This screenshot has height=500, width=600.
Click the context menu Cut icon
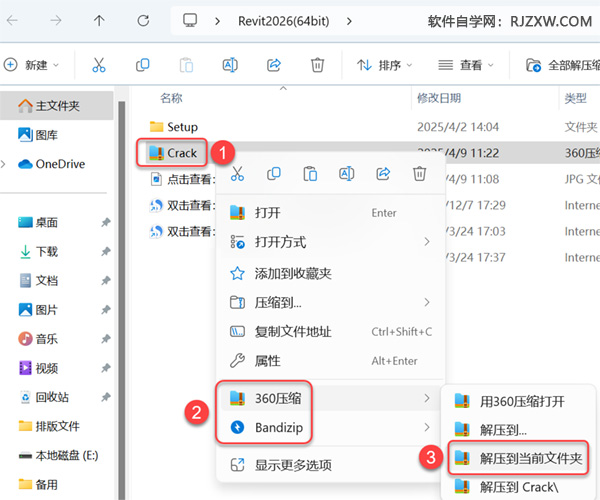[x=237, y=174]
